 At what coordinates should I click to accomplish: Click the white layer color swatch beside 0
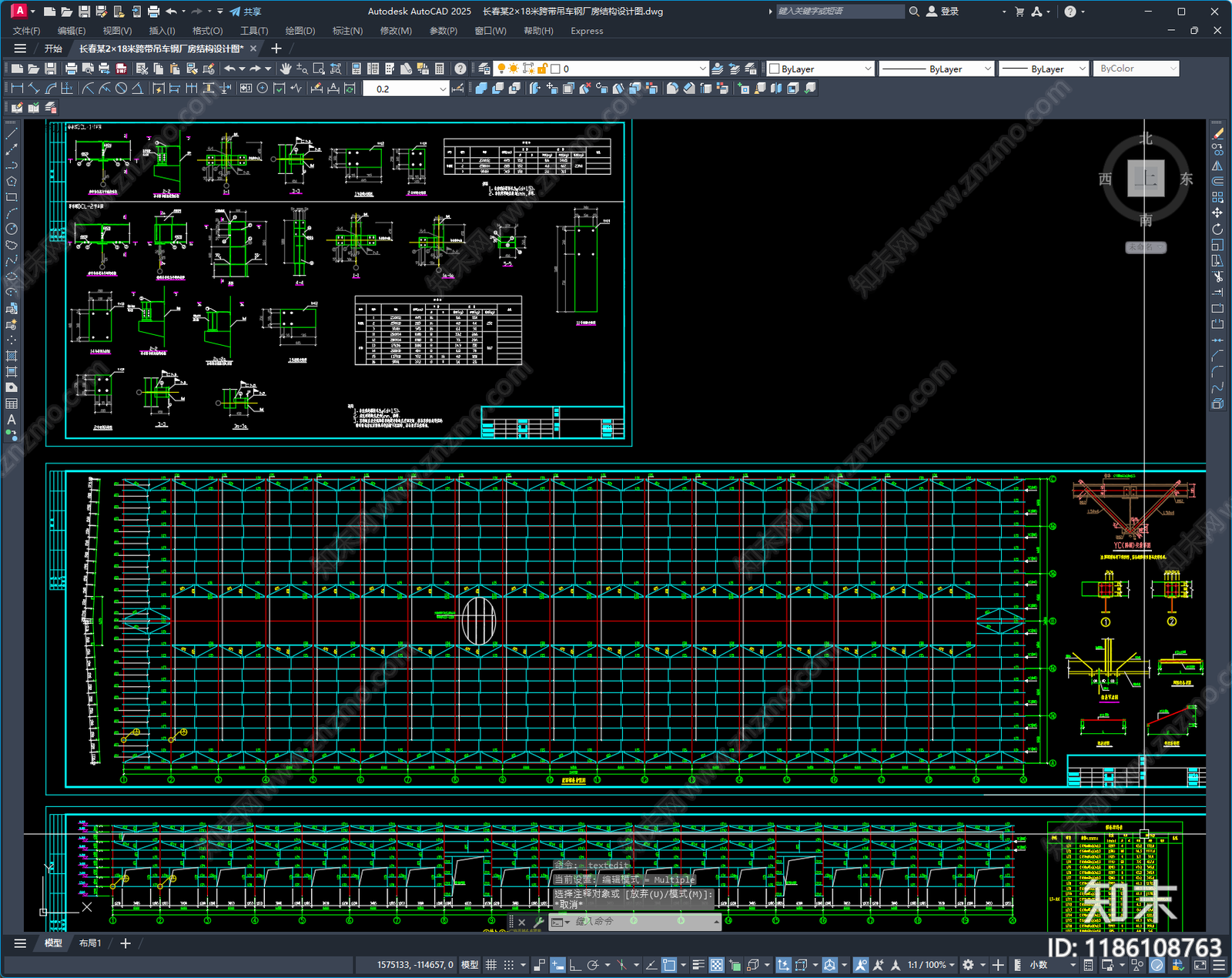point(555,69)
